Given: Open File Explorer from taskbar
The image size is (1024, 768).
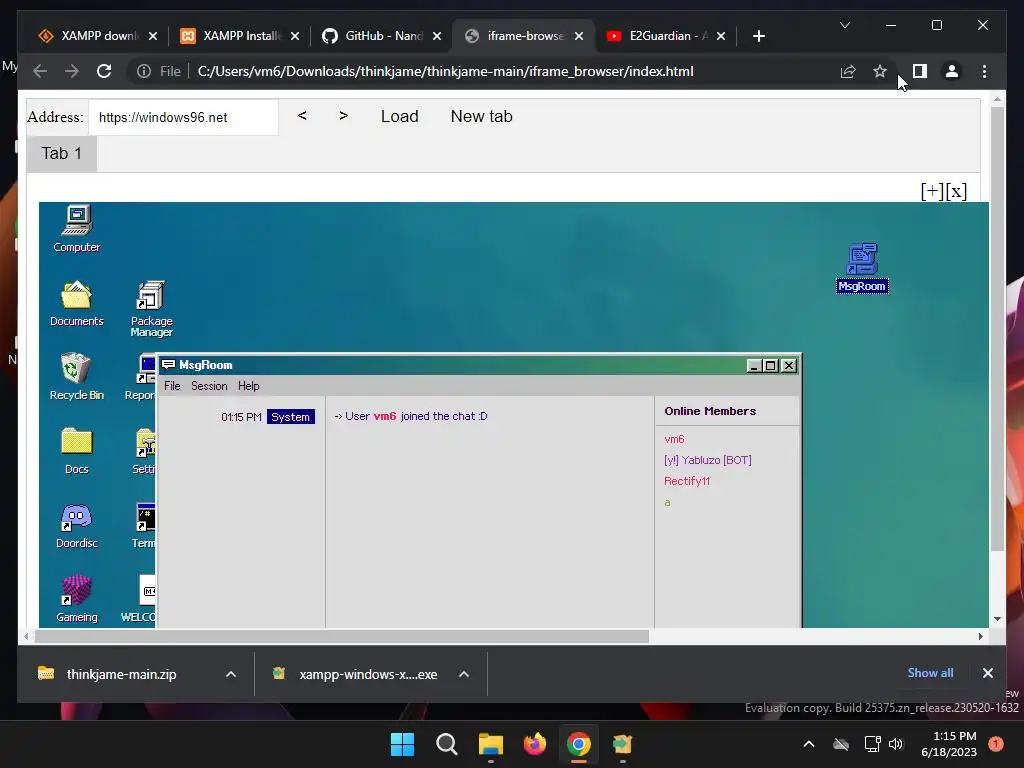Looking at the screenshot, I should coord(490,744).
